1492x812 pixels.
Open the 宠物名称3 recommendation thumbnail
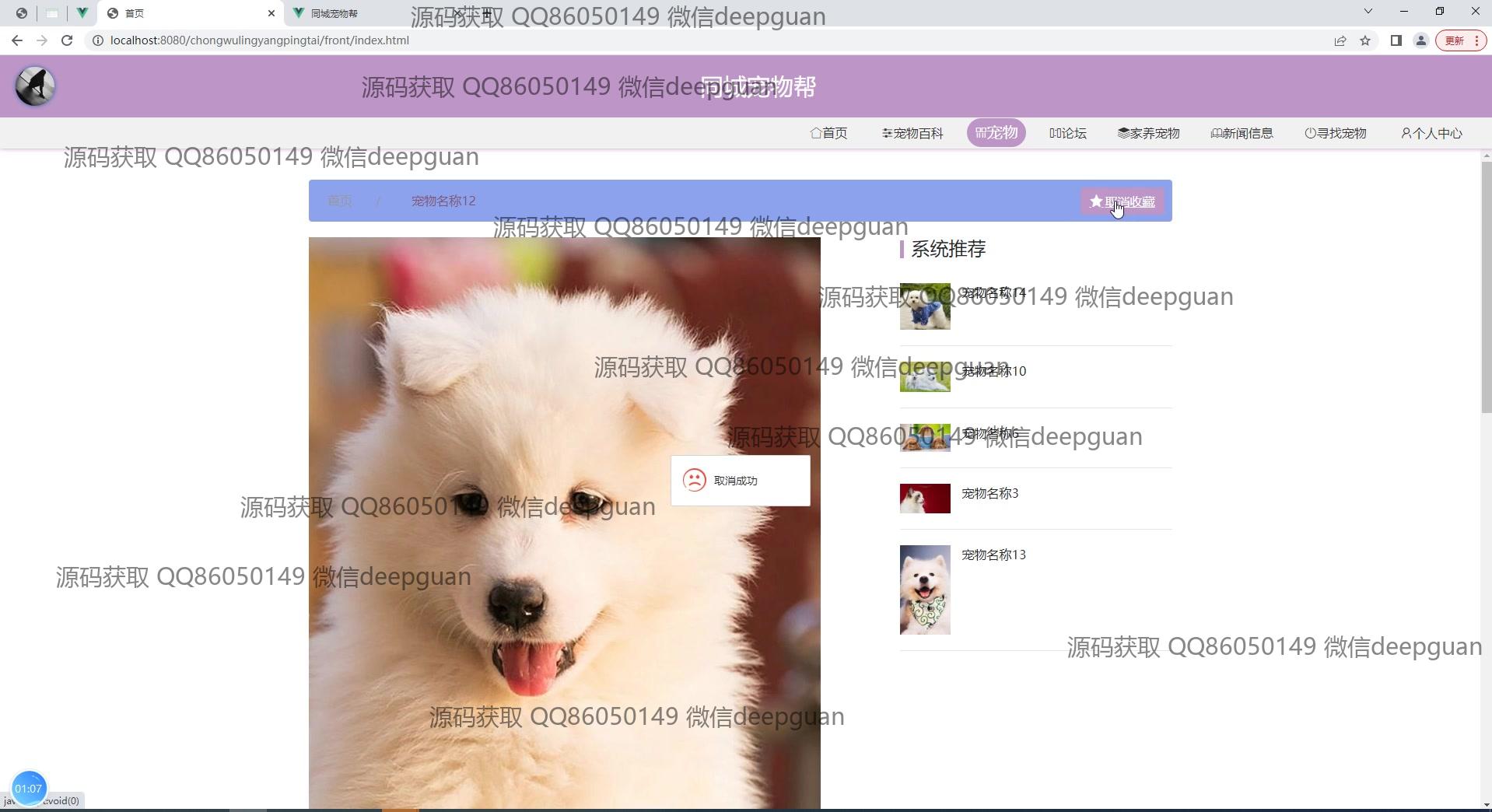[925, 499]
